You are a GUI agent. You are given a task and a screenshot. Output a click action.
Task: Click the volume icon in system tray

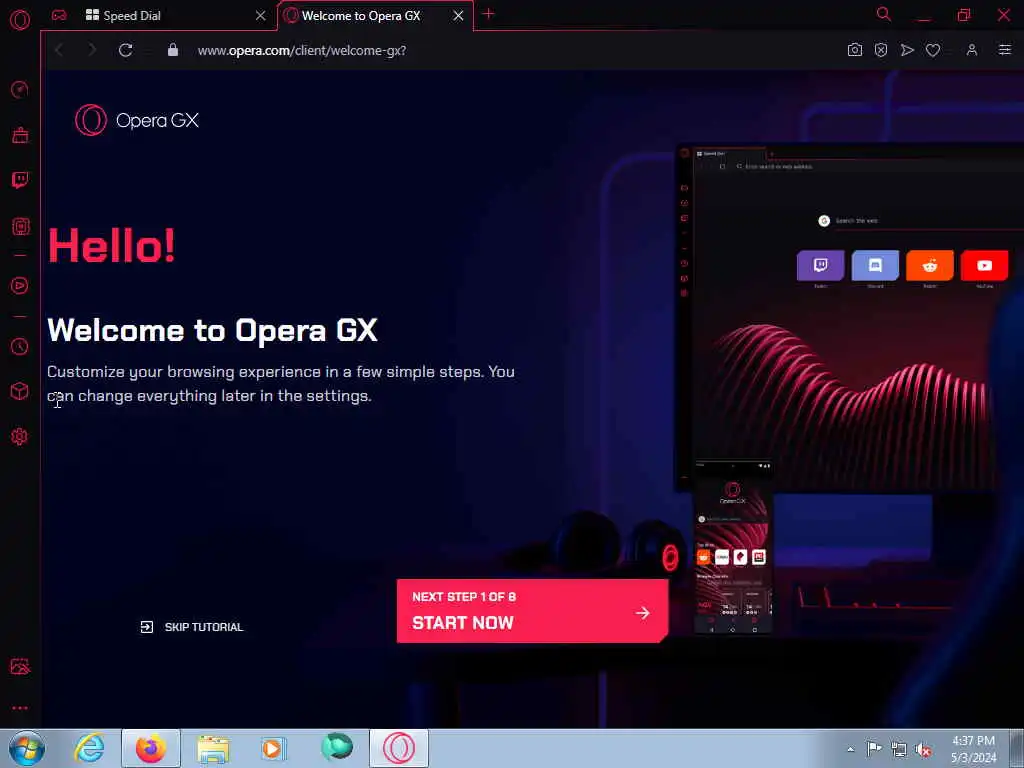[923, 750]
